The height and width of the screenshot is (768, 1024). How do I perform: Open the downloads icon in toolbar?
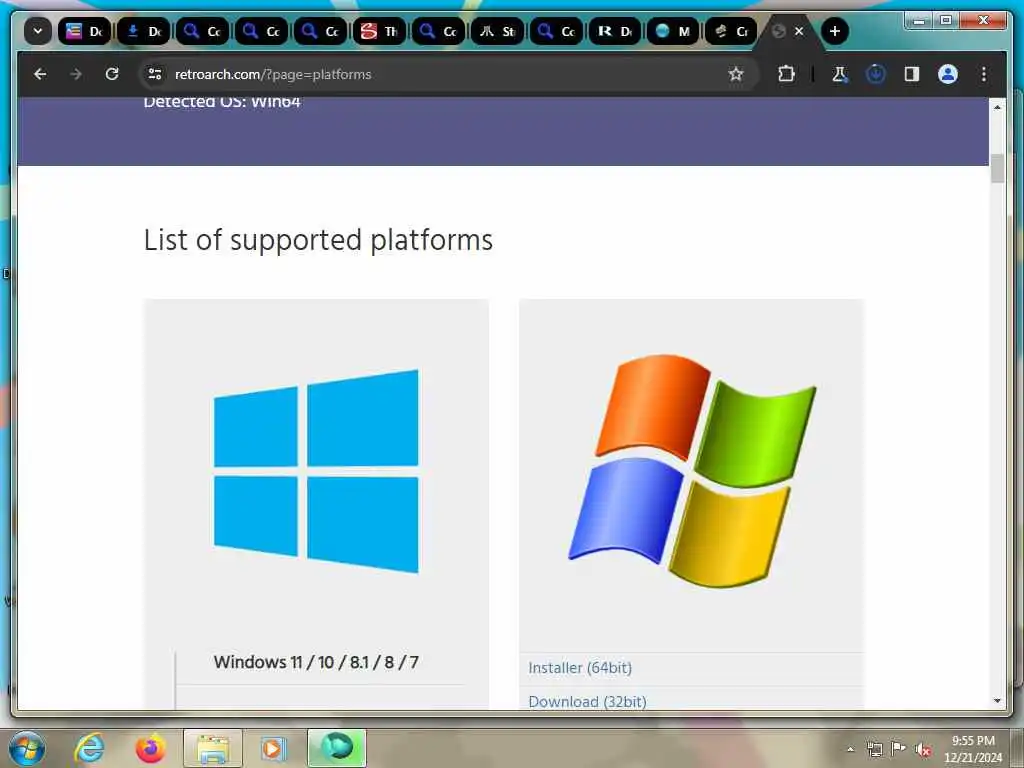[875, 74]
